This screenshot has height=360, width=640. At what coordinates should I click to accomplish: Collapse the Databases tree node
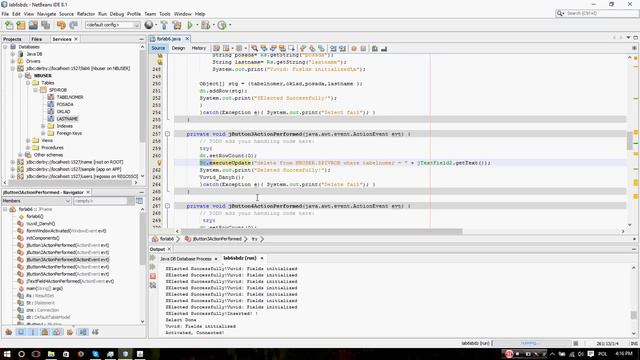5,47
